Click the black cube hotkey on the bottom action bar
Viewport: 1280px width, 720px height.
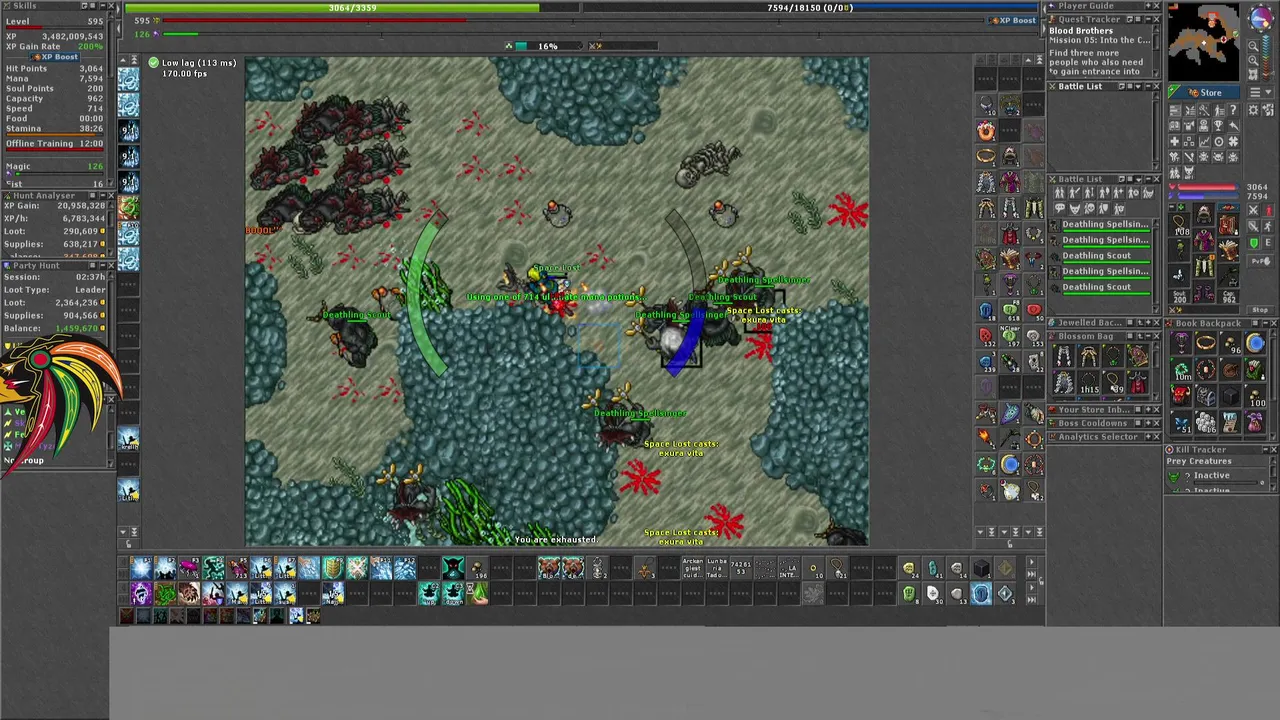[x=980, y=568]
